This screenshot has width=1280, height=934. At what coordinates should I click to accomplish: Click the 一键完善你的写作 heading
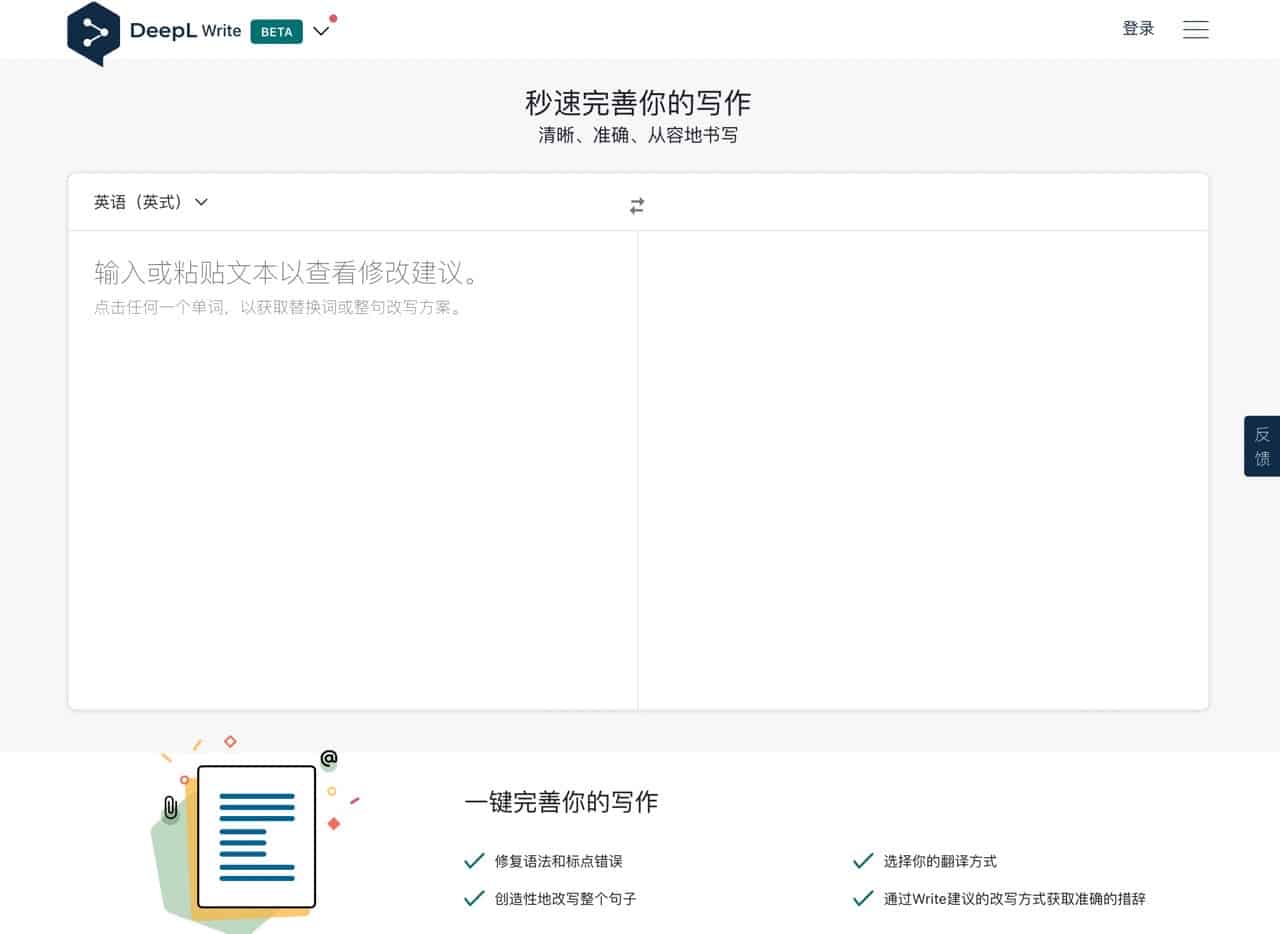[561, 801]
